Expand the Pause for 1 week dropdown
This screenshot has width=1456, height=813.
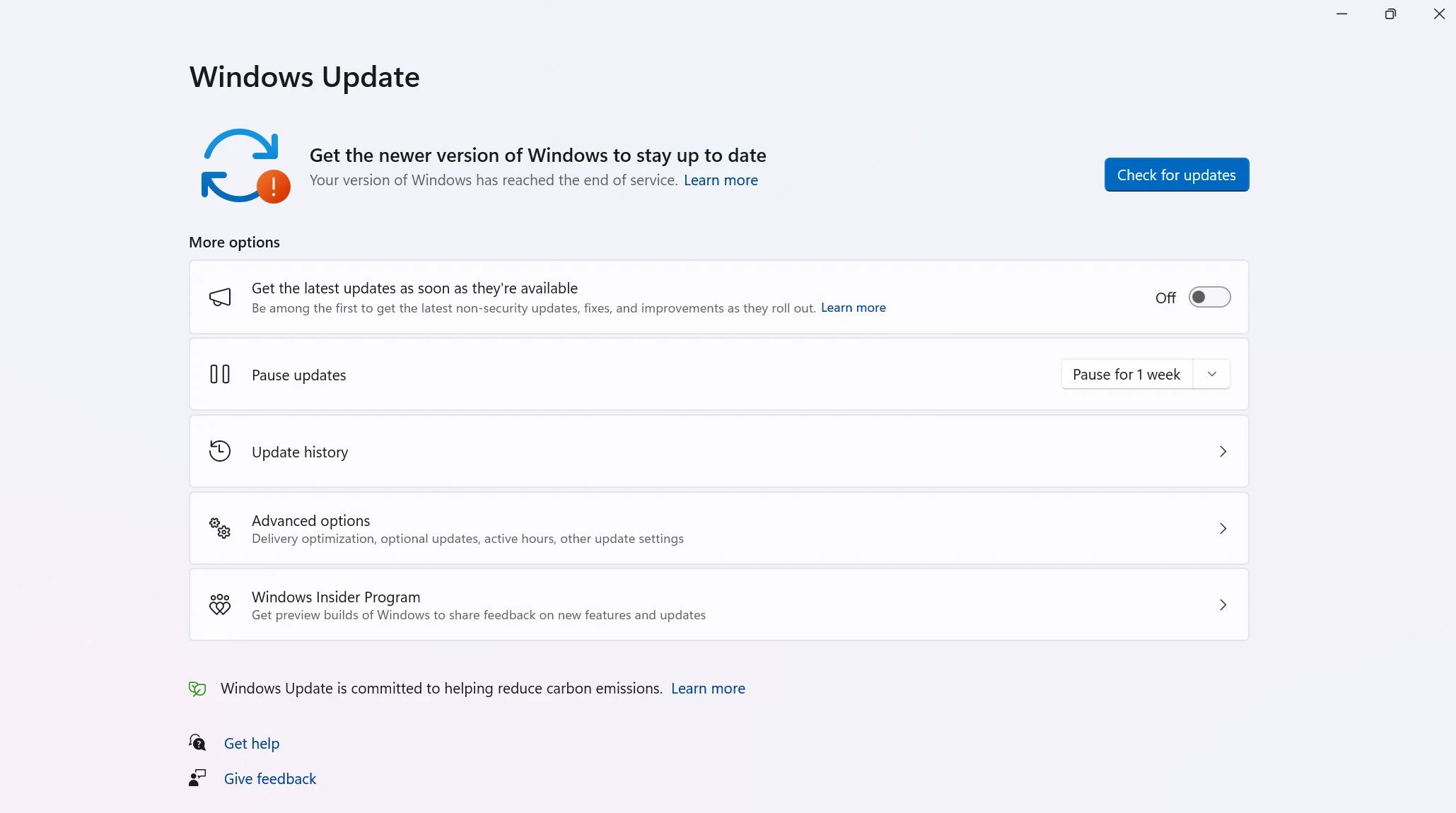(x=1212, y=374)
